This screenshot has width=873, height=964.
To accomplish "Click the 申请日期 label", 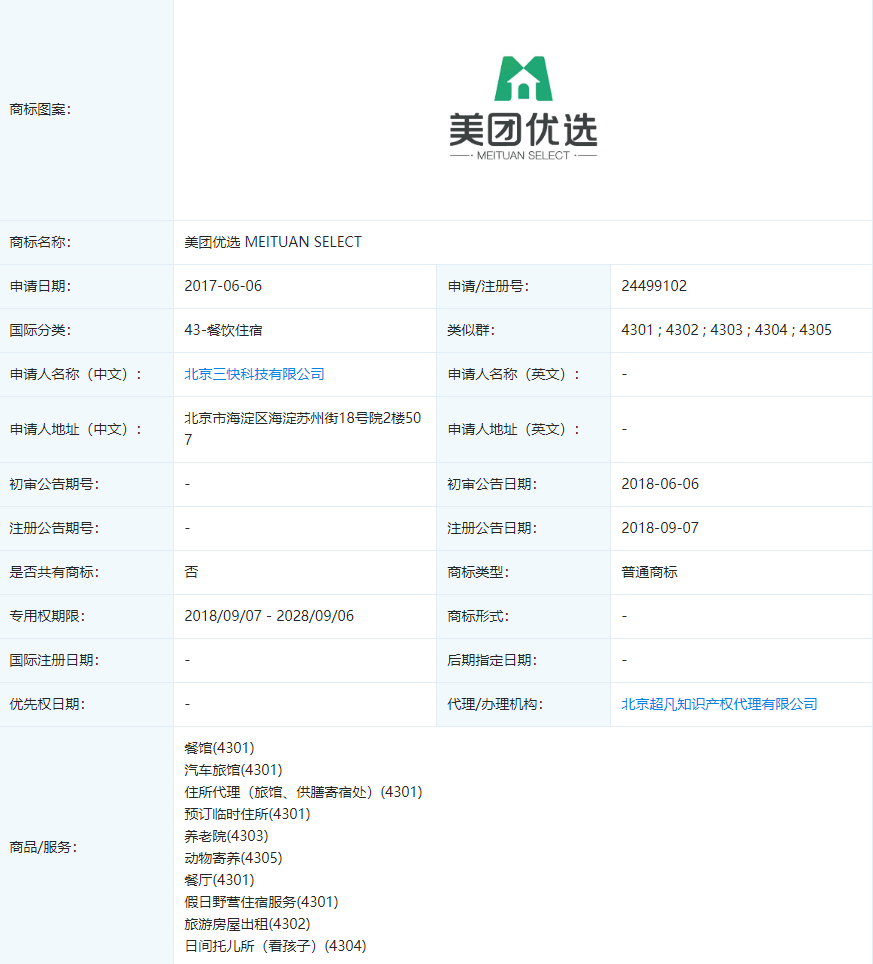I will [40, 286].
